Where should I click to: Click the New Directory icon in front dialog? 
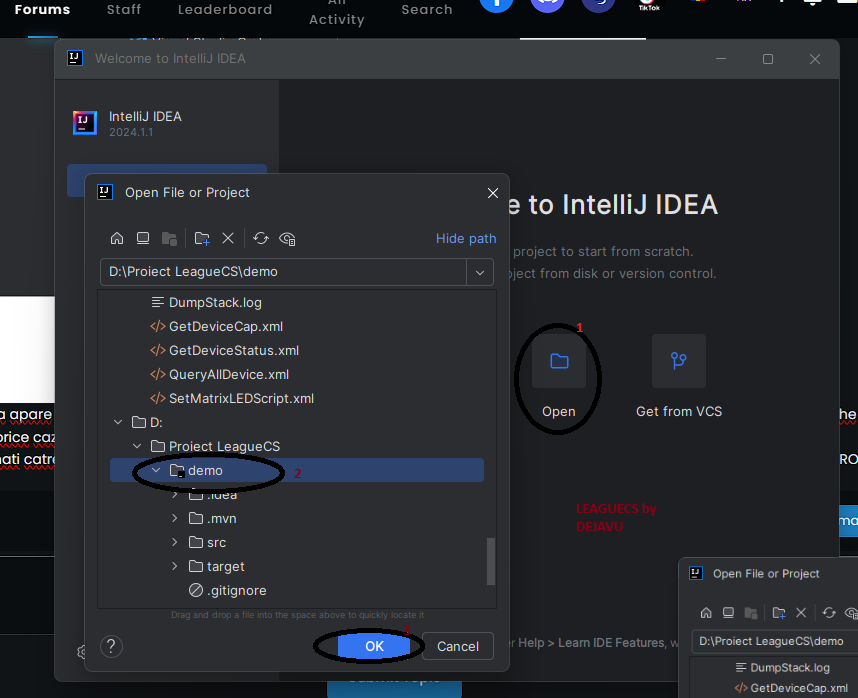point(202,239)
